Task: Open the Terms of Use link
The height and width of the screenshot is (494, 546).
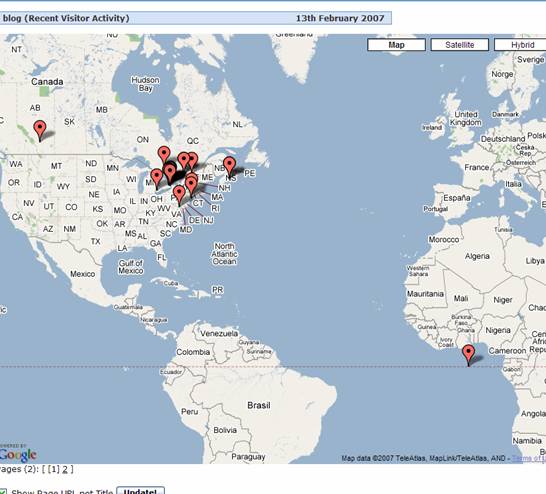Action: tap(529, 458)
